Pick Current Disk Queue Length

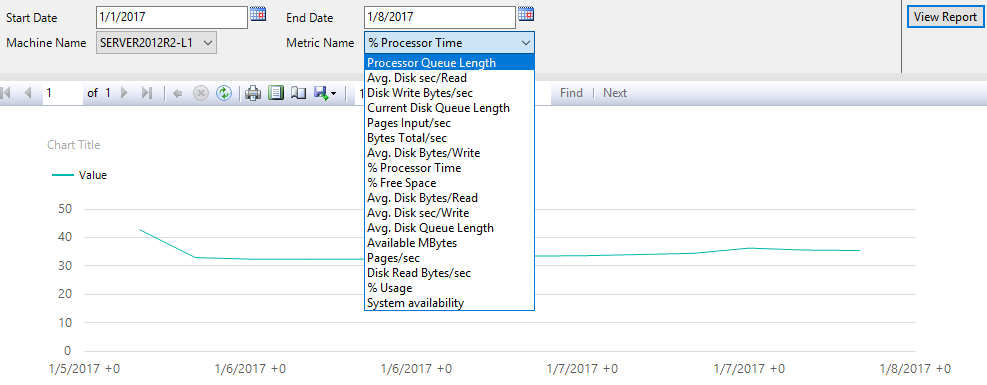[x=449, y=108]
